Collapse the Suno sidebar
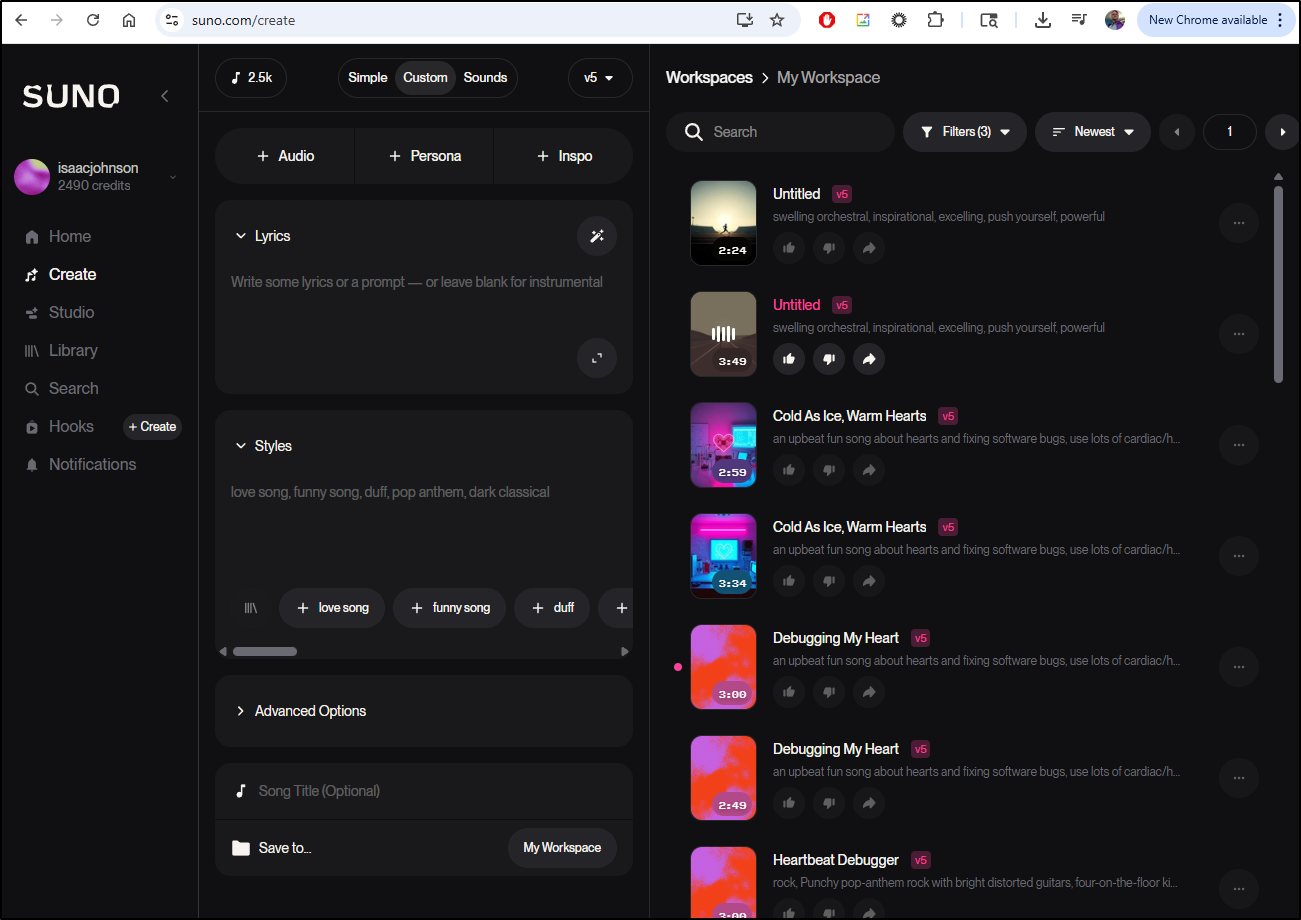 [165, 96]
